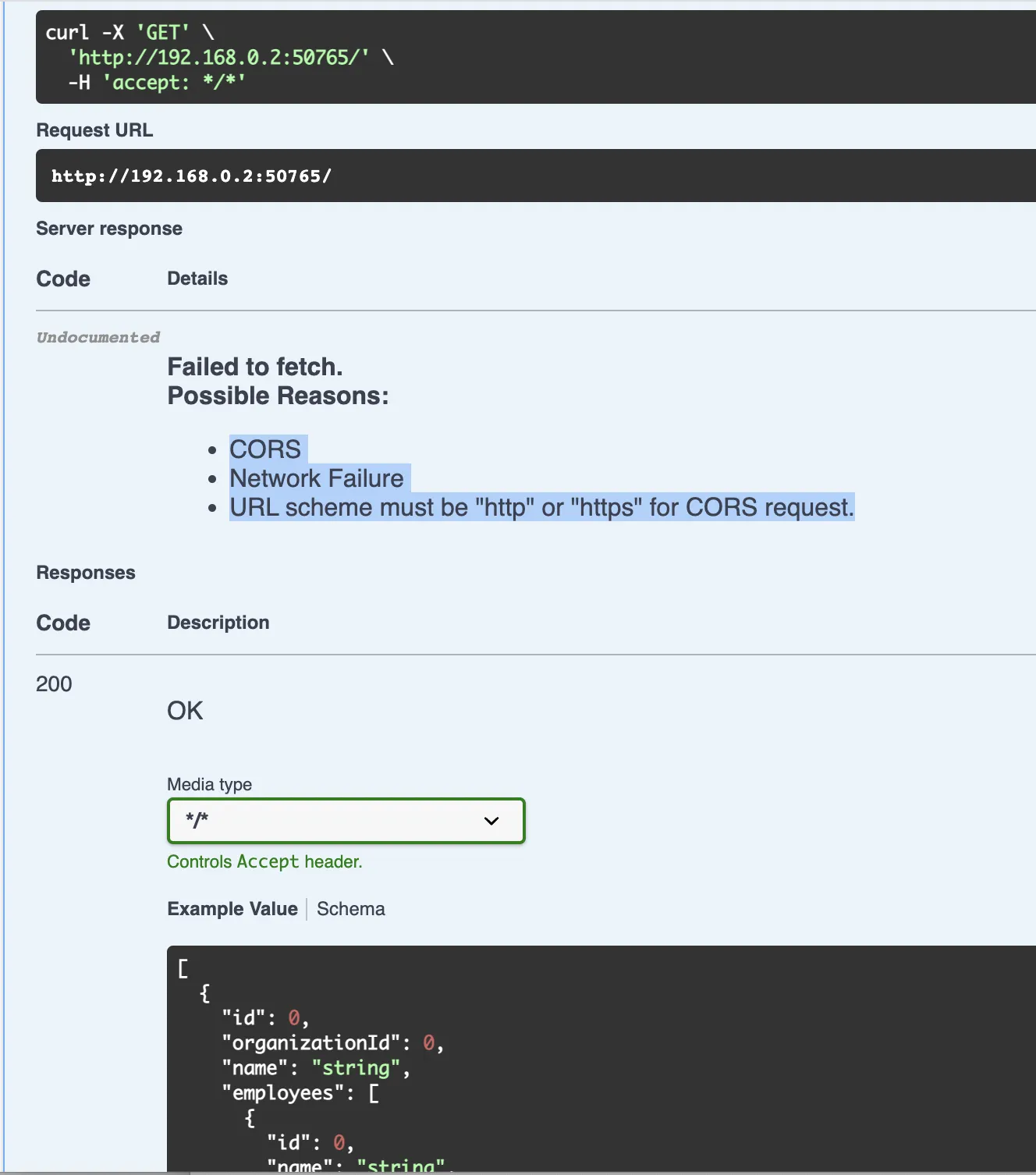Screen dimensions: 1036x1175
Task: Click the curl GET command block
Action: 218,57
